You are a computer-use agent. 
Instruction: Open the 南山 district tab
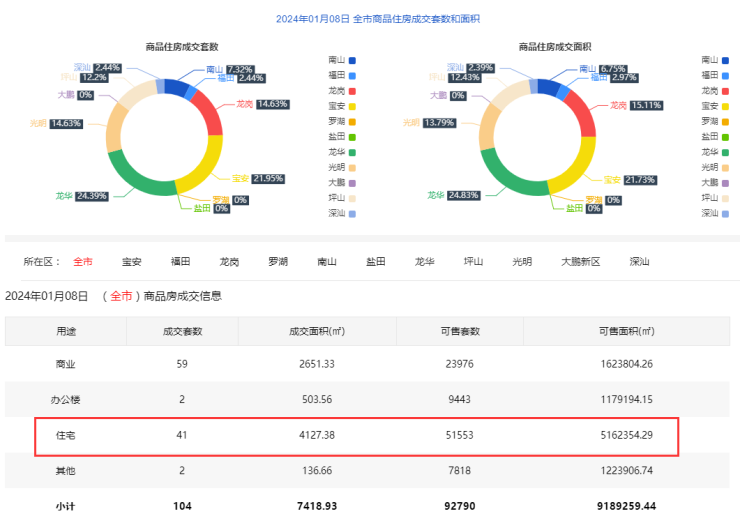(326, 262)
